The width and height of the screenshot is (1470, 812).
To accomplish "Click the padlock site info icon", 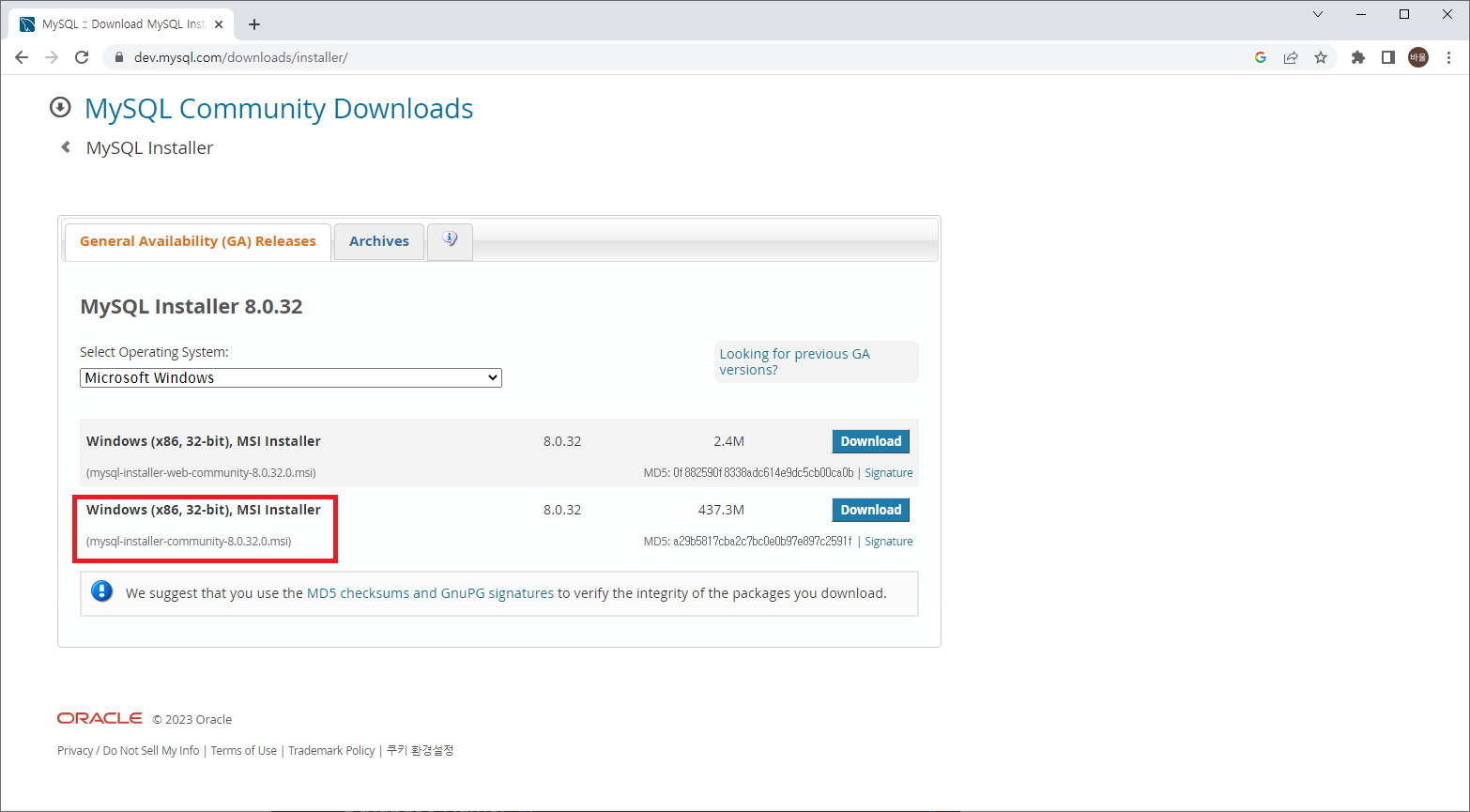I will coord(118,57).
